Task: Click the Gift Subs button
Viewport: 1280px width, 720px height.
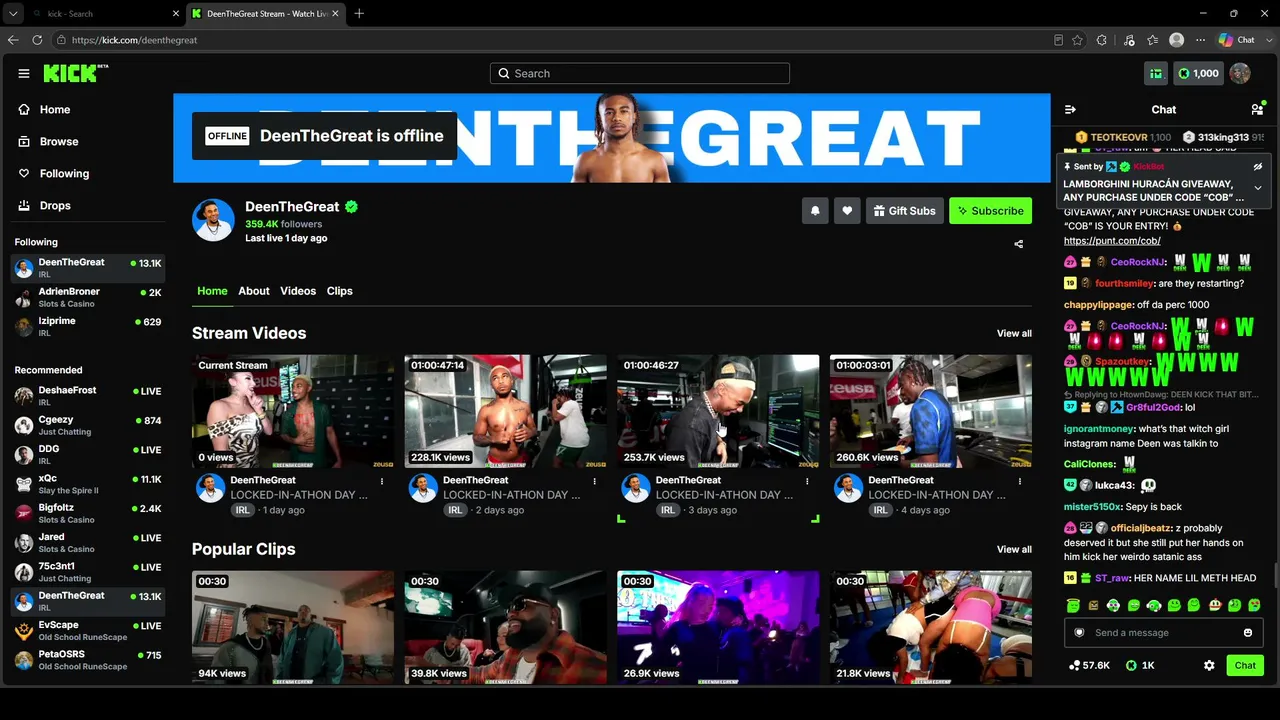Action: 904,211
